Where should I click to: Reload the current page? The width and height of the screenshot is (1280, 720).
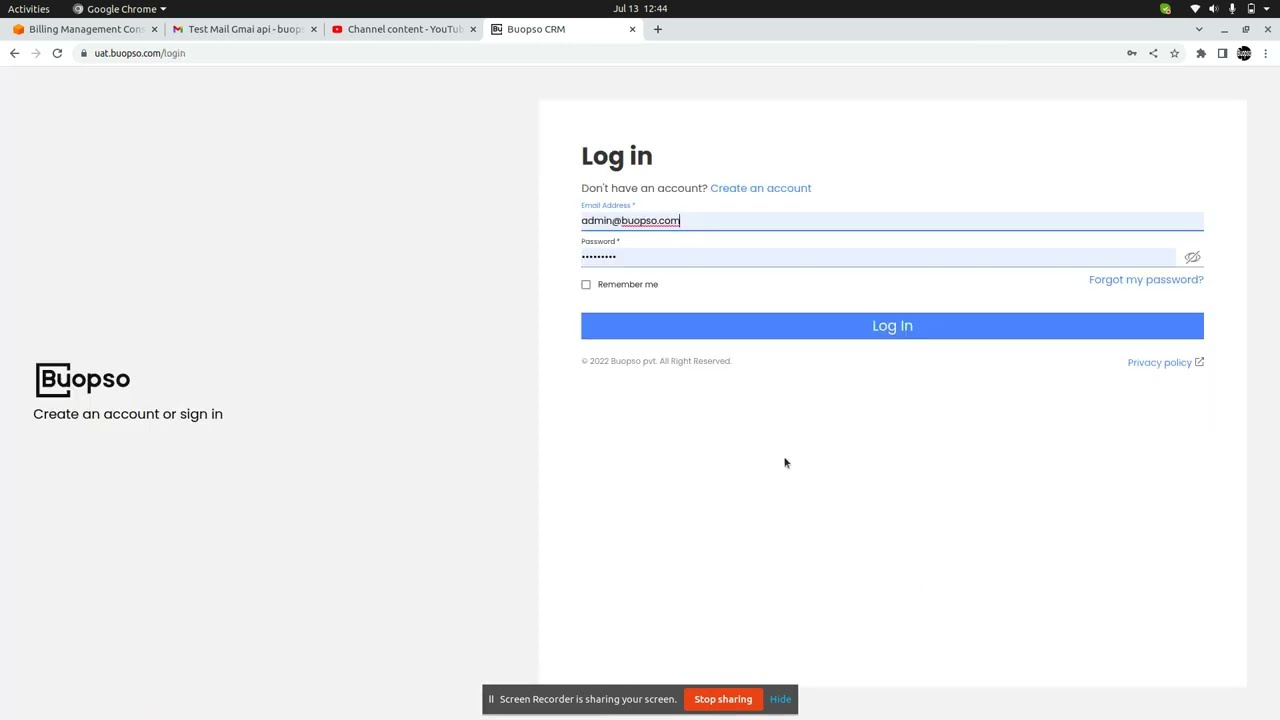[57, 53]
